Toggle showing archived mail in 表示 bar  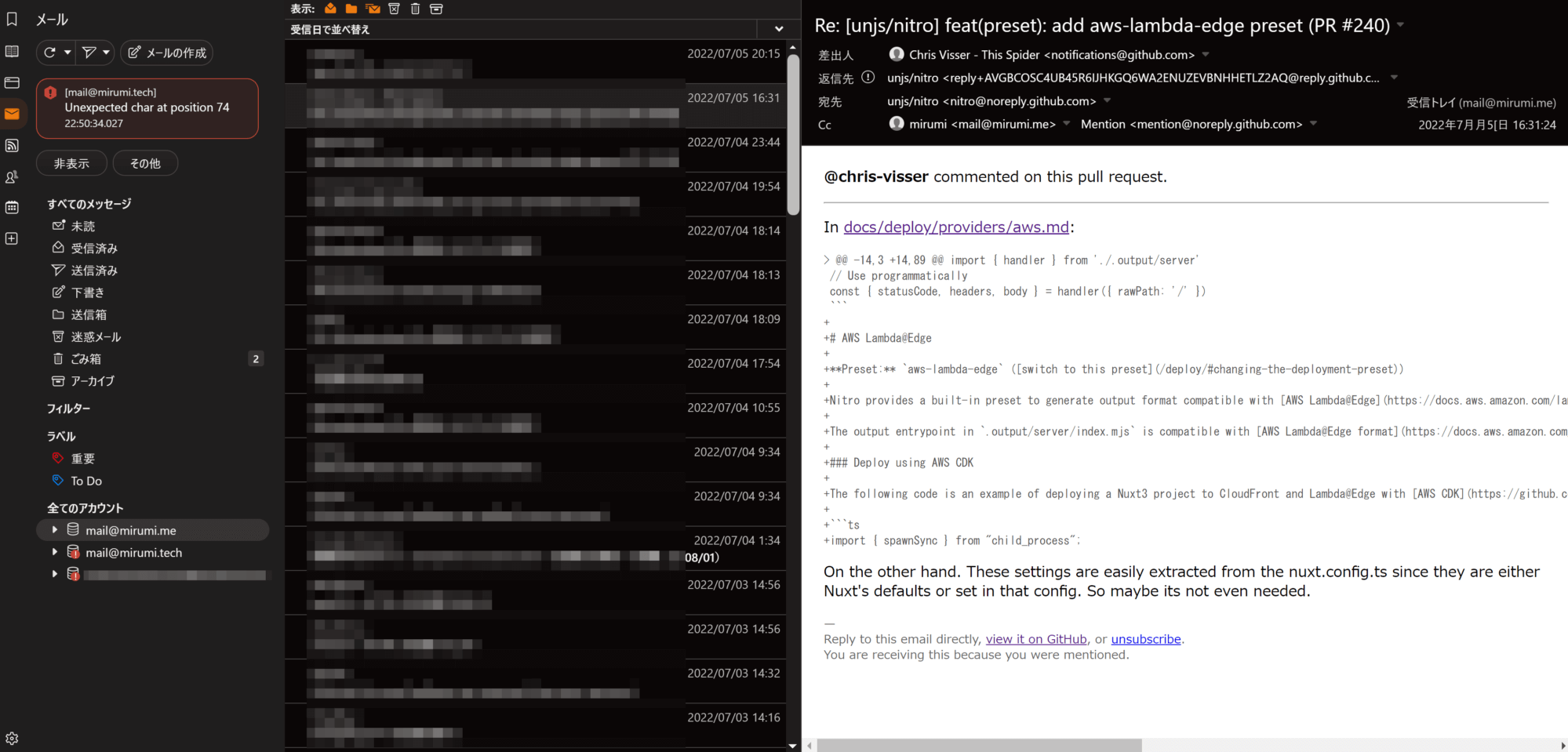coord(436,9)
